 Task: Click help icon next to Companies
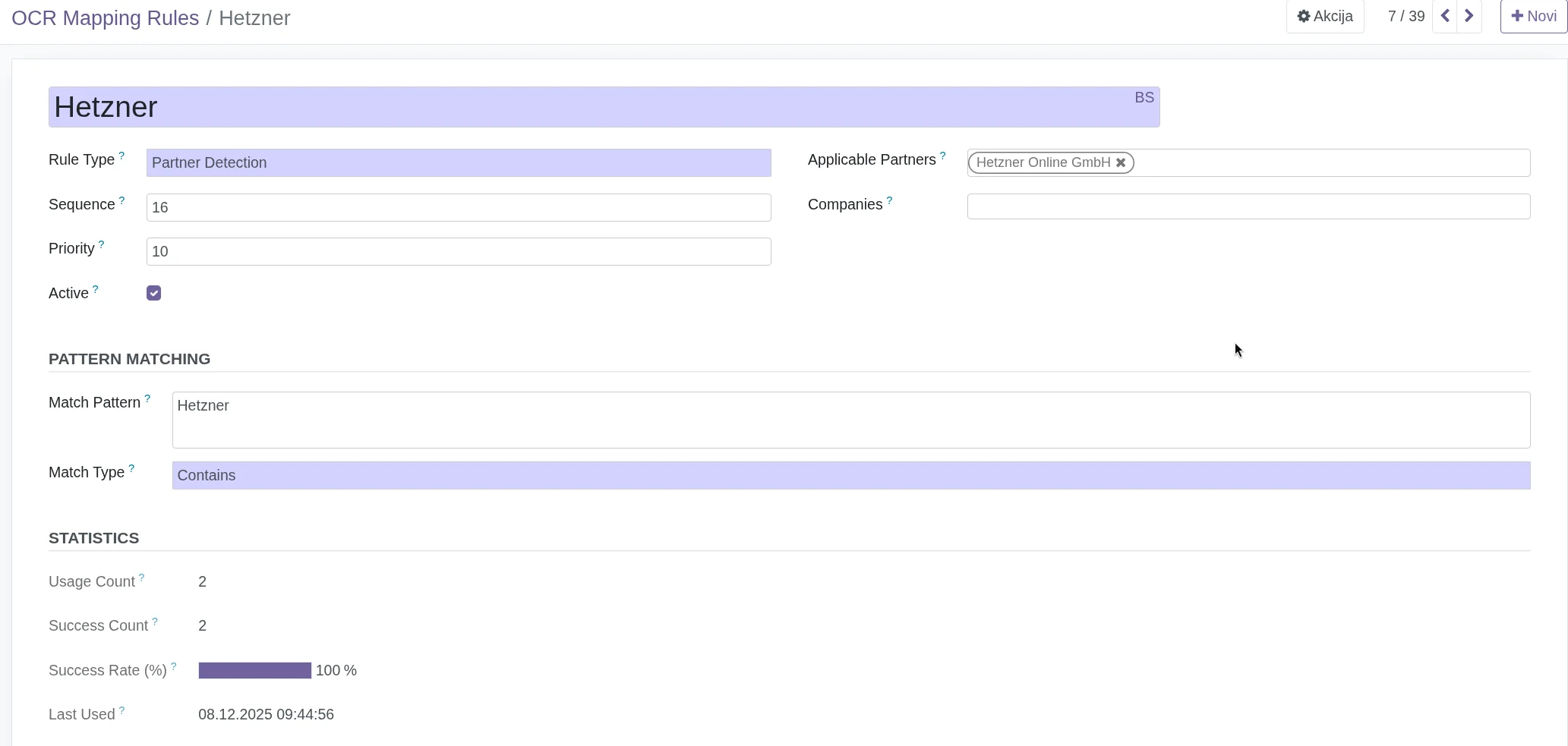point(889,200)
